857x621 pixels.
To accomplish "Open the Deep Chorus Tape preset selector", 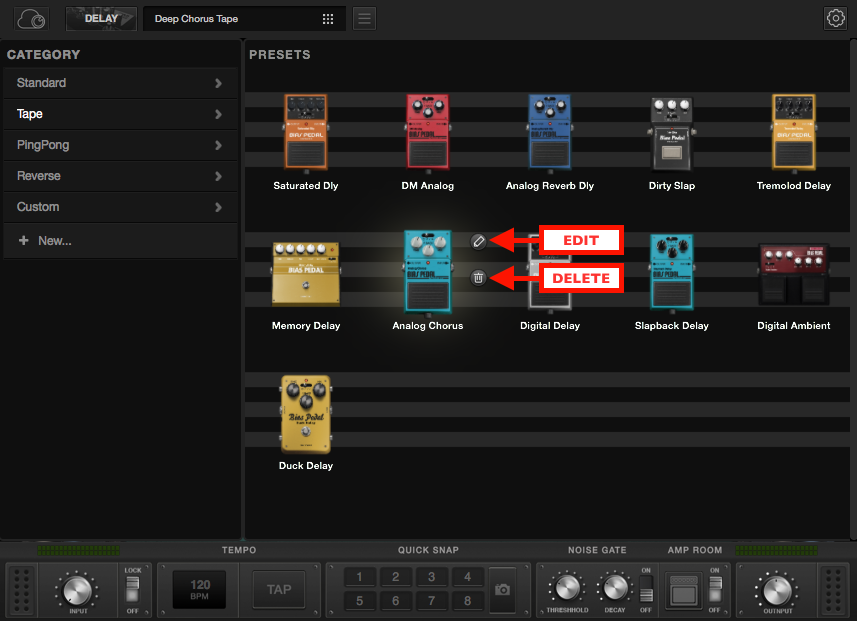I will (x=244, y=19).
